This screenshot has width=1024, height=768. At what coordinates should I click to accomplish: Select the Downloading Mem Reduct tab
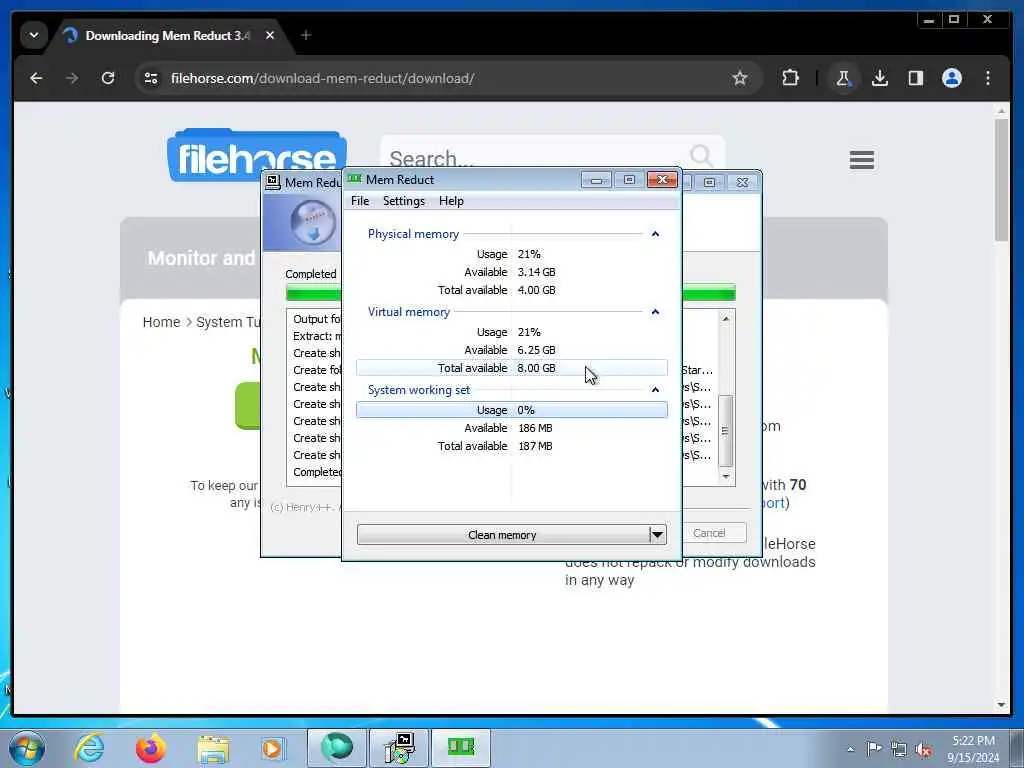point(167,35)
